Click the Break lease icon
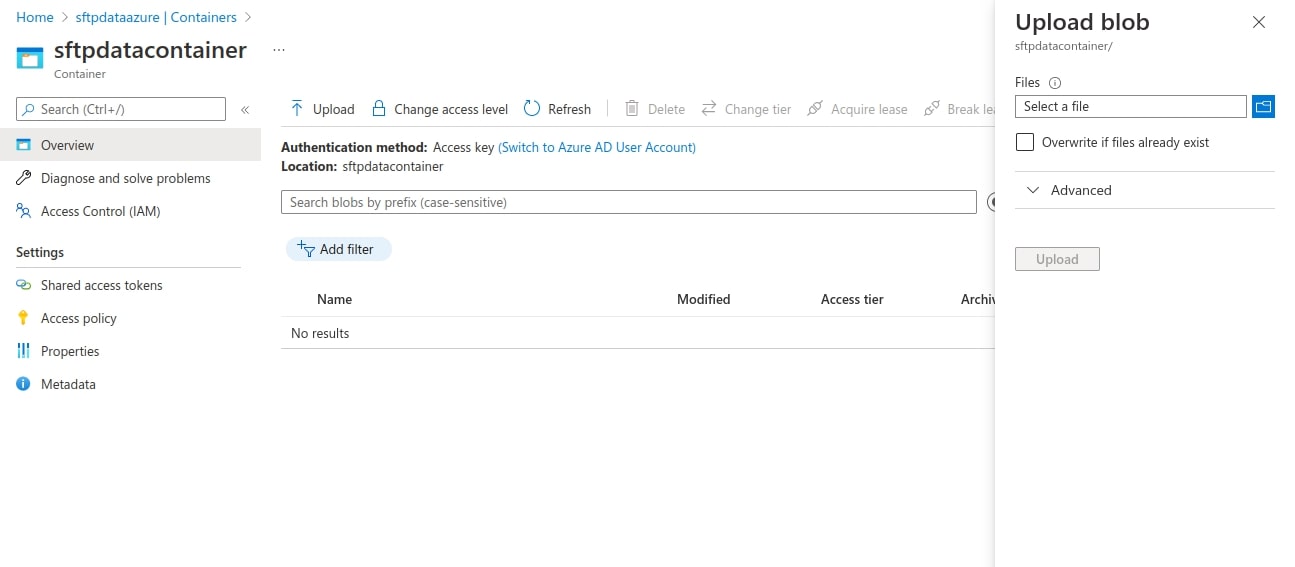Viewport: 1295px width, 567px height. point(932,108)
